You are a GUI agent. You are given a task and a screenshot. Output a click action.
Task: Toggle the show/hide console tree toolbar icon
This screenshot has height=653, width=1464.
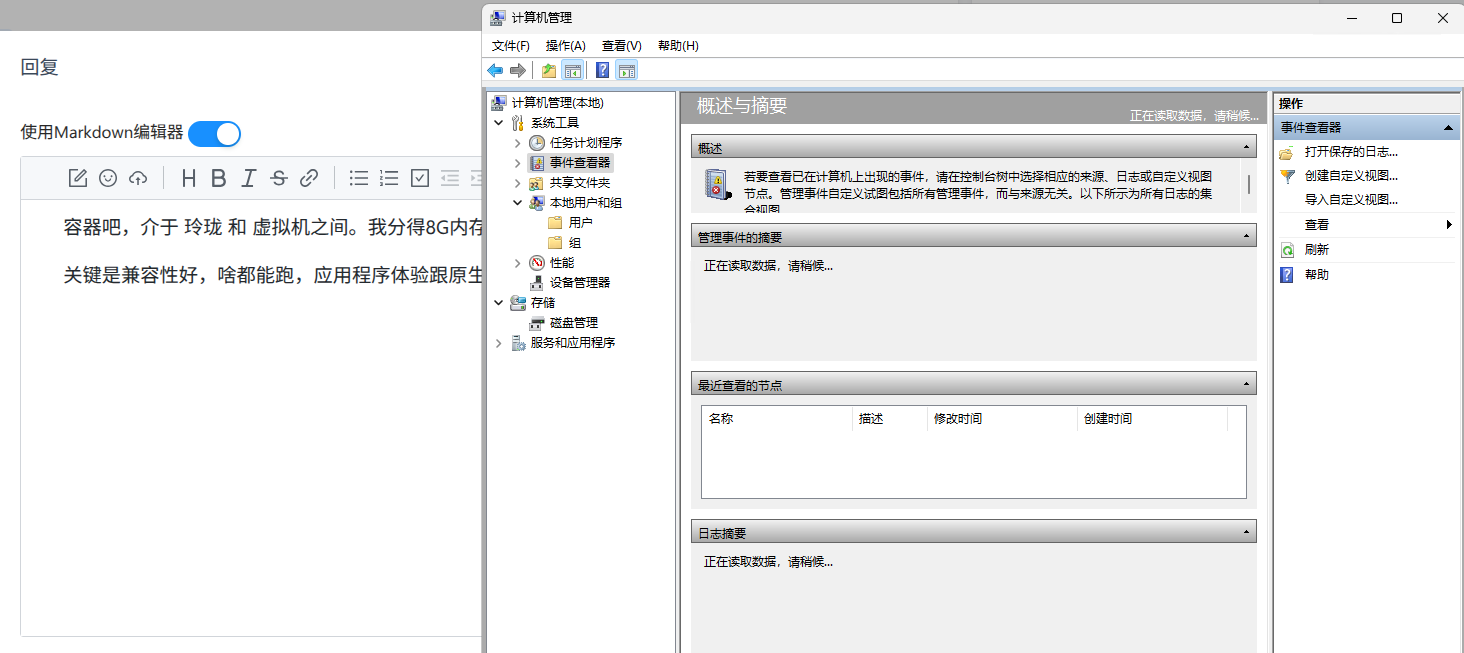(x=573, y=70)
